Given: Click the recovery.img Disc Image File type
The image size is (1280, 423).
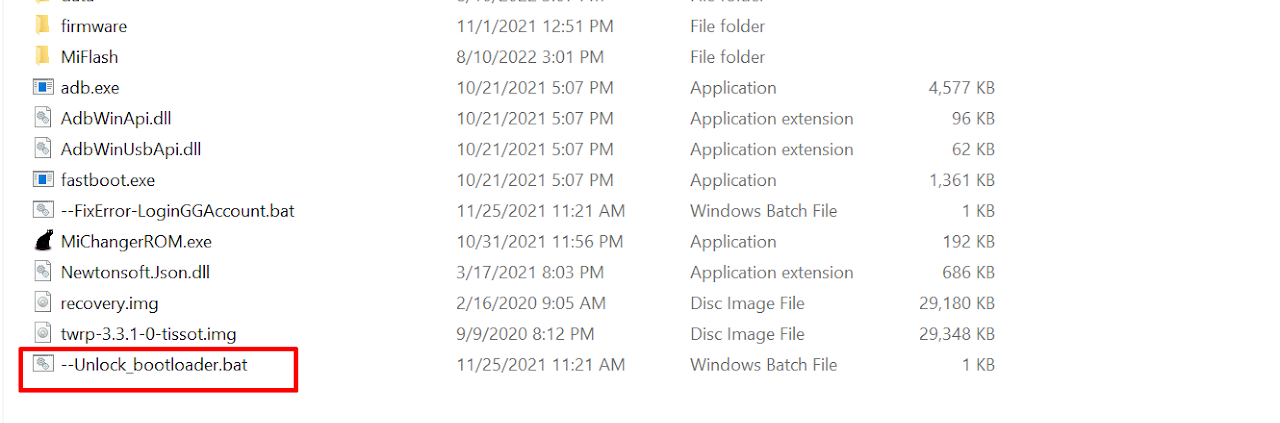Looking at the screenshot, I should coord(747,303).
